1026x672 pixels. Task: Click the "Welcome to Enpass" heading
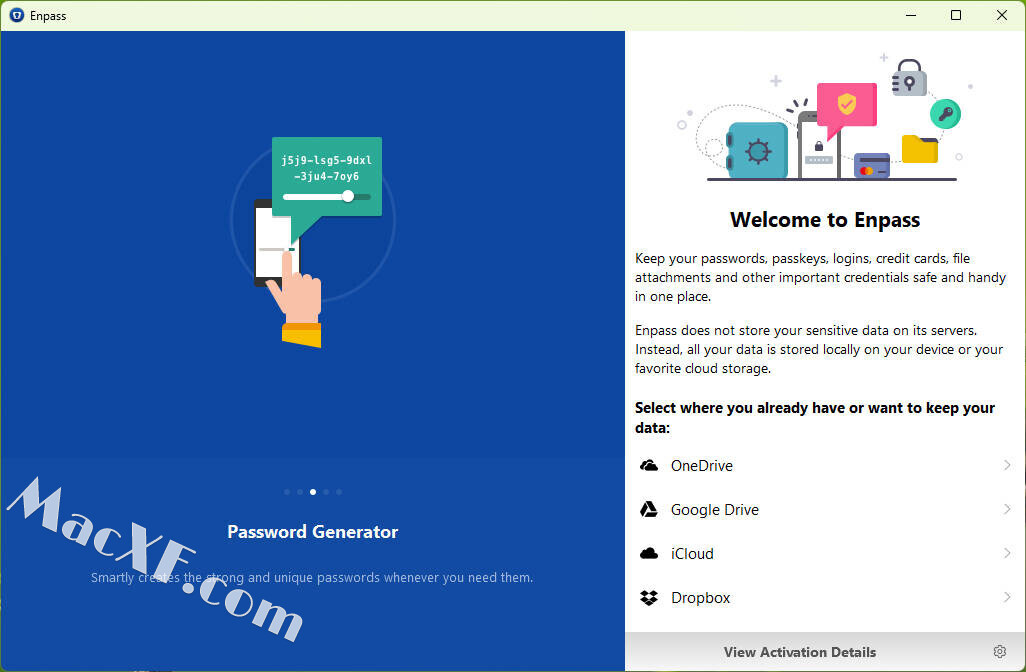pos(825,220)
